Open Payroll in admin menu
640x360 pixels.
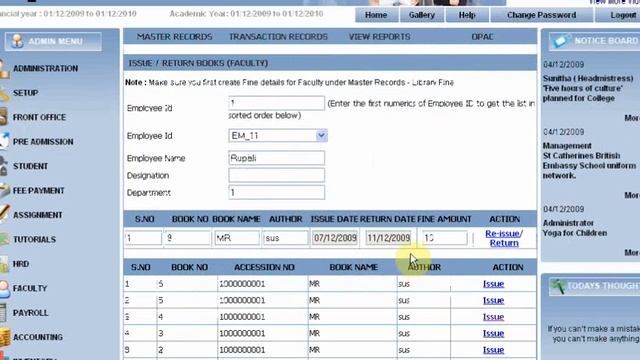pos(31,313)
